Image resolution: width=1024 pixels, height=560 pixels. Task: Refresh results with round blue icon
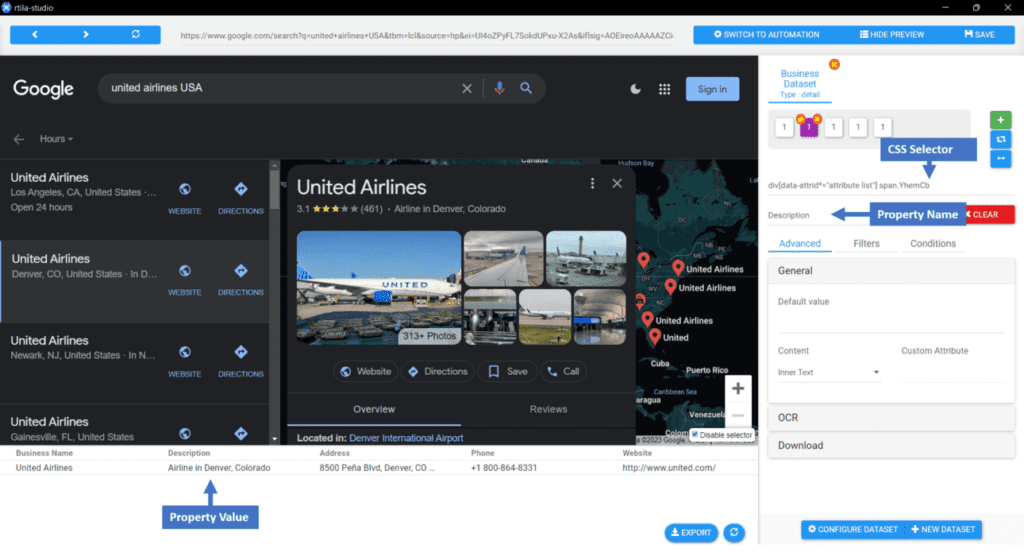tap(734, 533)
